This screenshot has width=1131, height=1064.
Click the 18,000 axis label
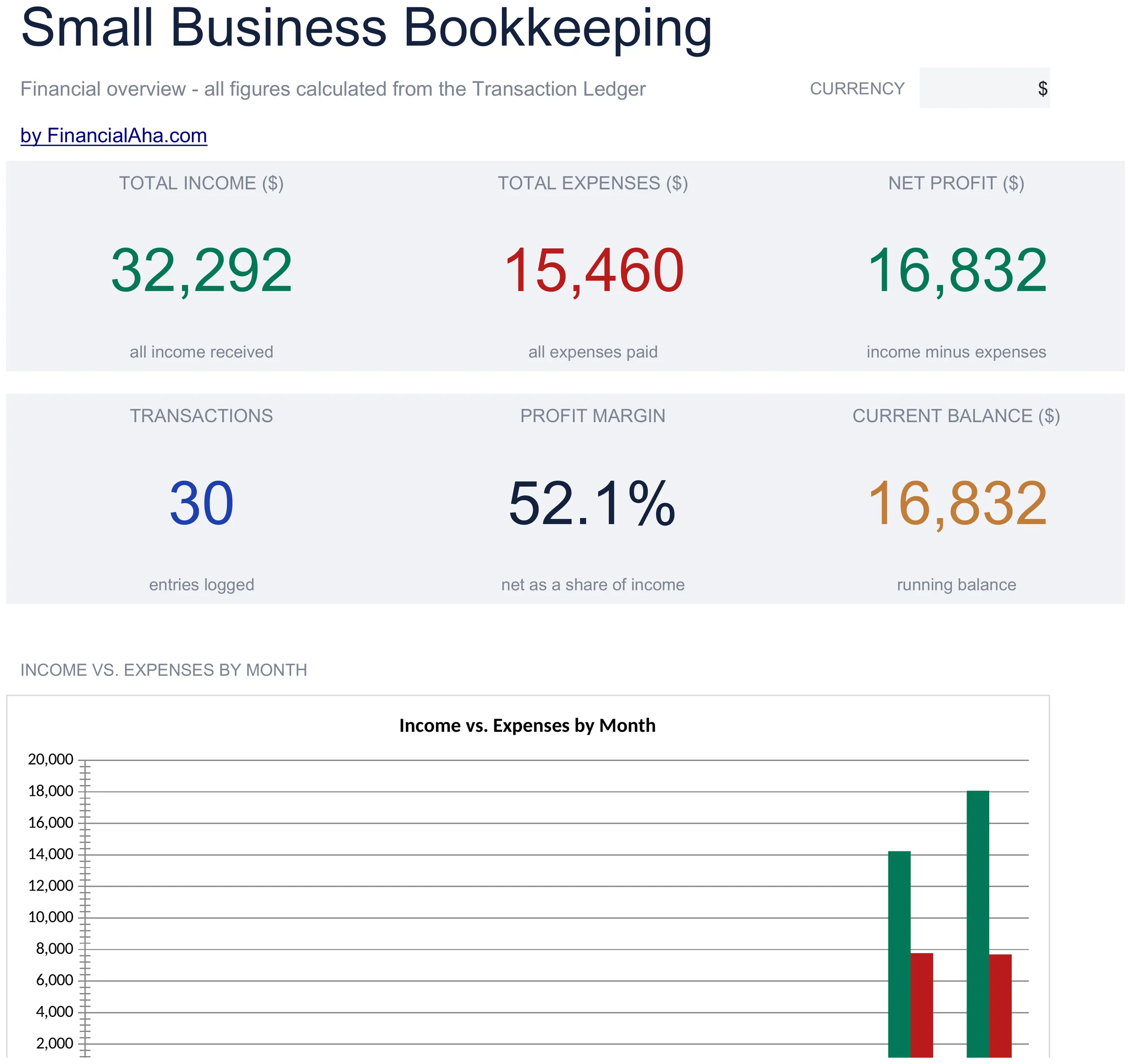[x=50, y=791]
